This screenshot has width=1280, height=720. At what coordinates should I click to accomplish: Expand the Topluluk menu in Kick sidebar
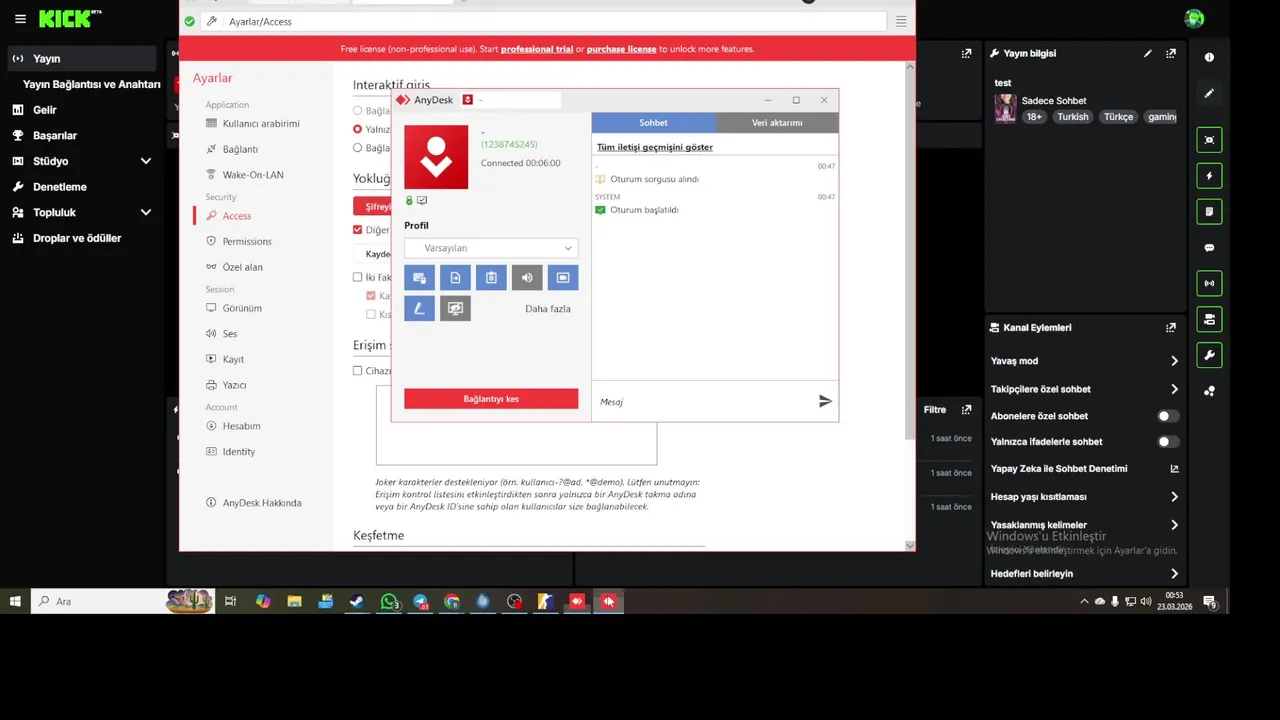(x=146, y=212)
